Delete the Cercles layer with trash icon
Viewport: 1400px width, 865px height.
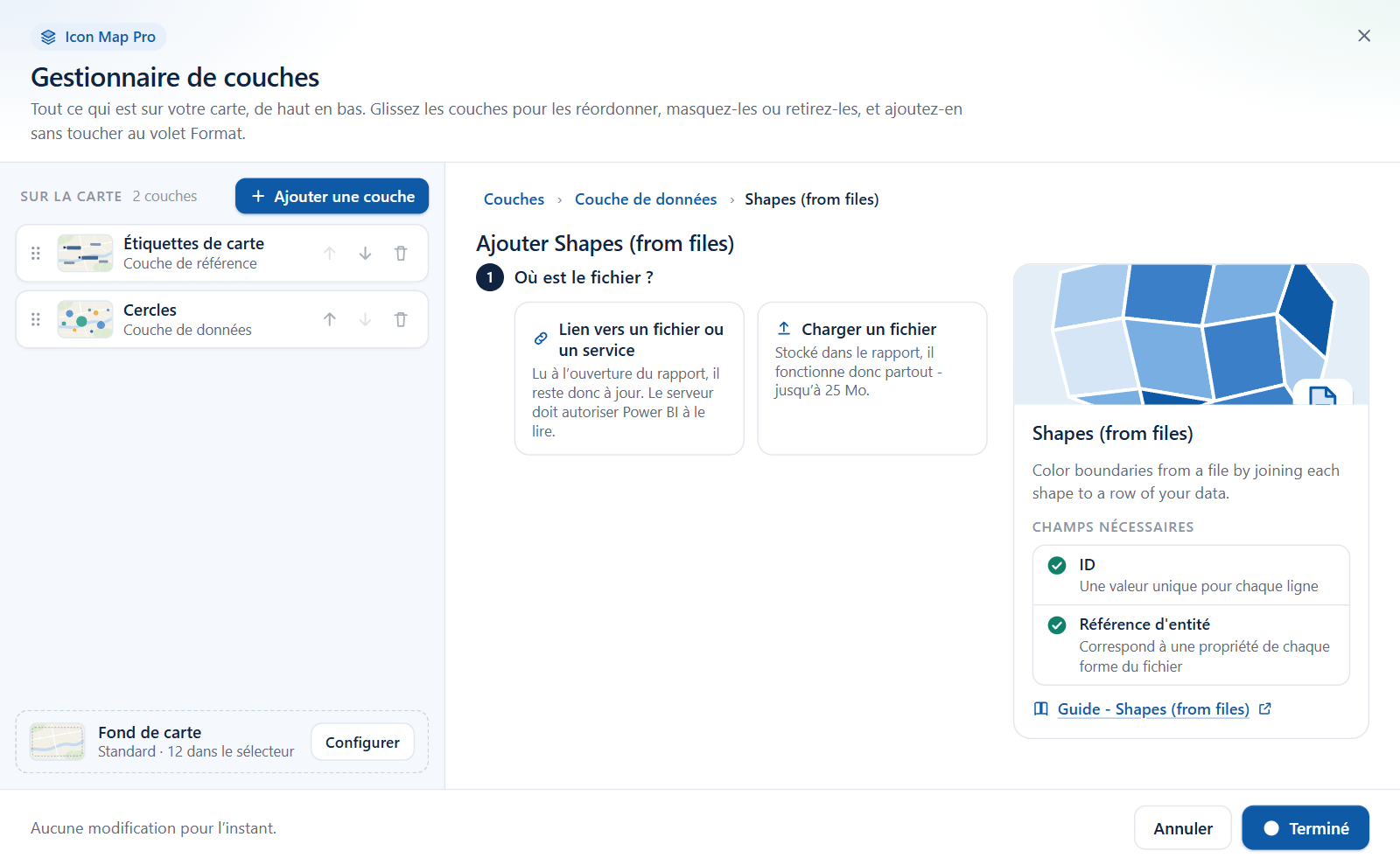[401, 320]
